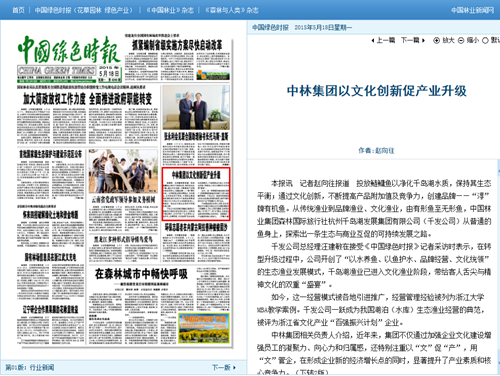Open the 《中国林业》杂志 link
Screen dimensions: 500x376
coord(170,10)
